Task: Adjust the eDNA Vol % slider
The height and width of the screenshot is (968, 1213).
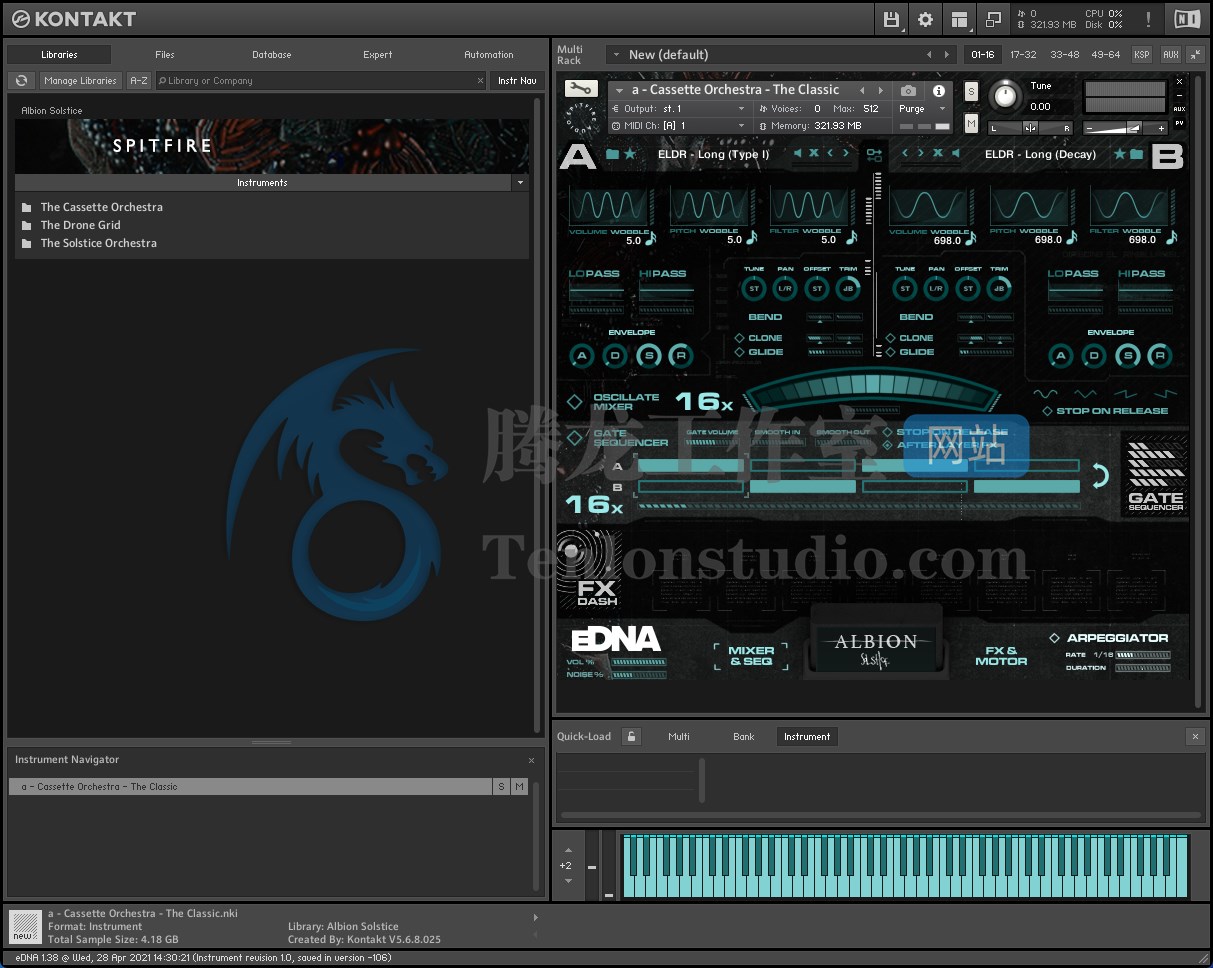Action: point(638,662)
